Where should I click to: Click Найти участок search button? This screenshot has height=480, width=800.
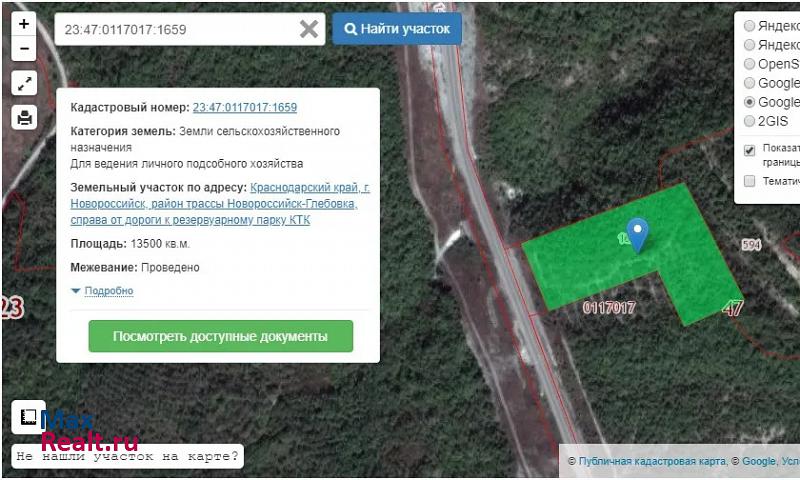tap(397, 29)
